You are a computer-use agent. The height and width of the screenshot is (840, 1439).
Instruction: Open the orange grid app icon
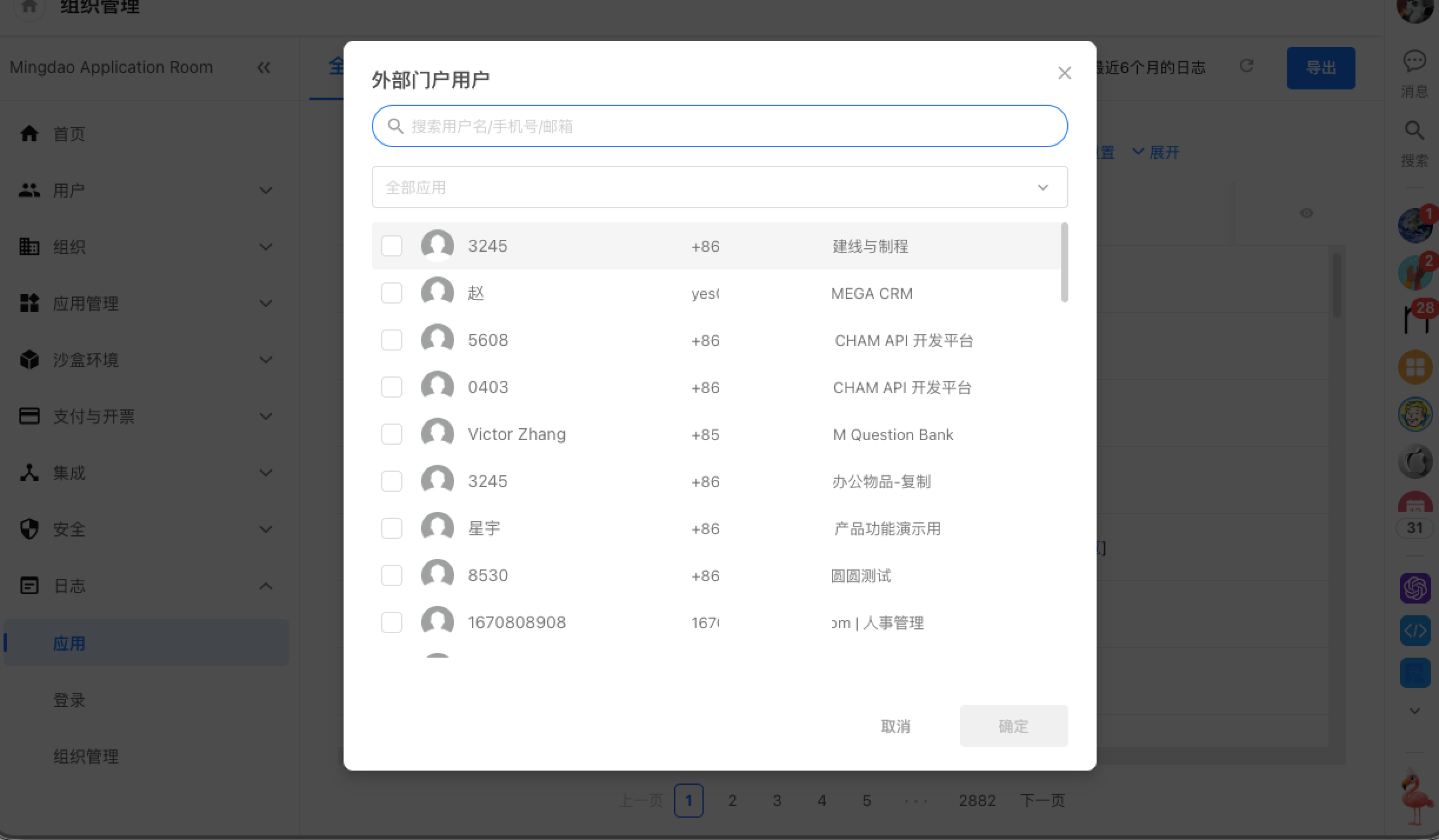click(x=1415, y=367)
